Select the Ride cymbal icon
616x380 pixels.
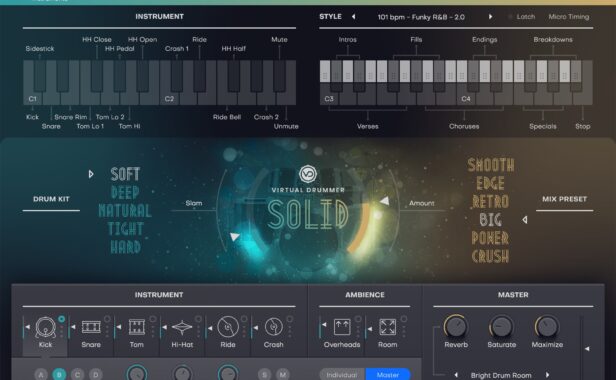[228, 327]
